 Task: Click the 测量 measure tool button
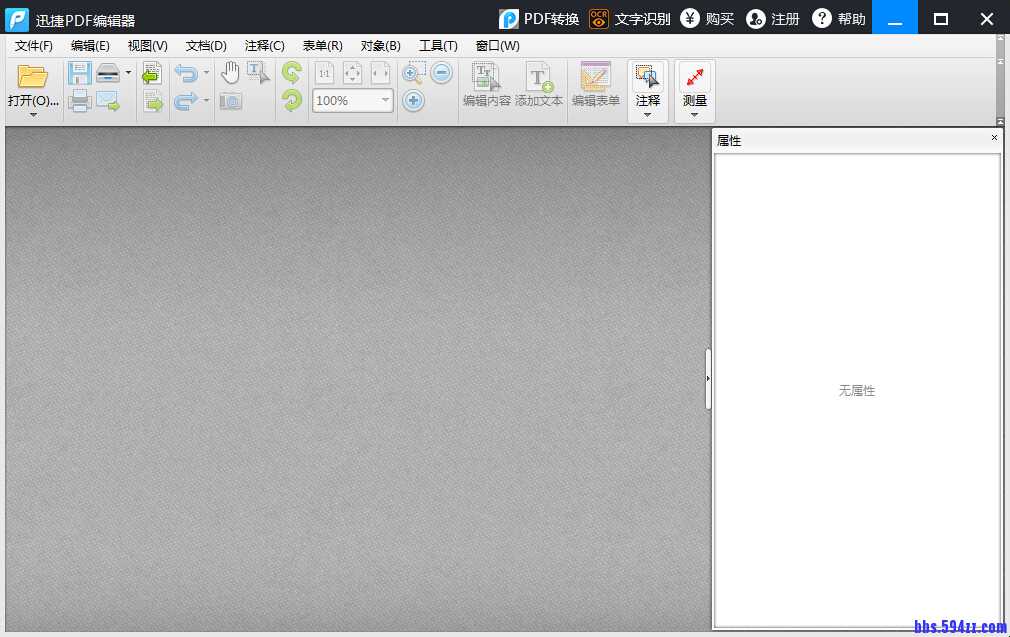695,84
